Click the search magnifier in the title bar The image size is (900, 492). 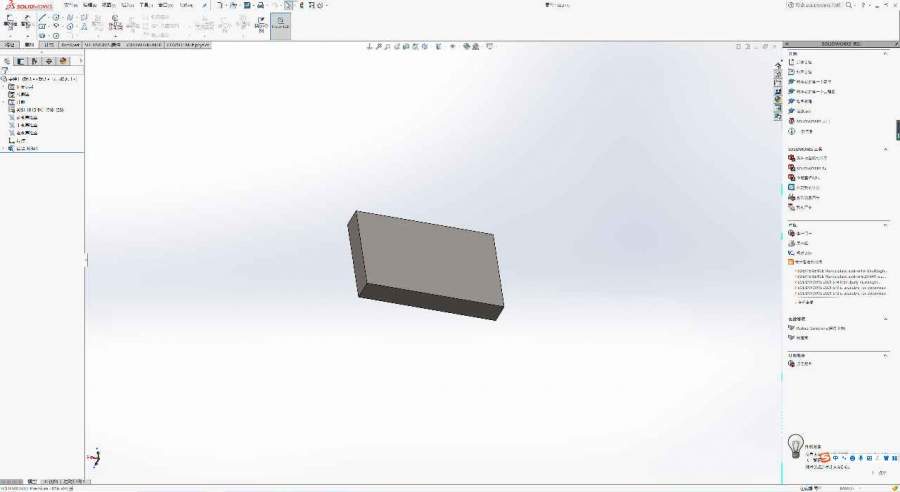[x=849, y=5]
